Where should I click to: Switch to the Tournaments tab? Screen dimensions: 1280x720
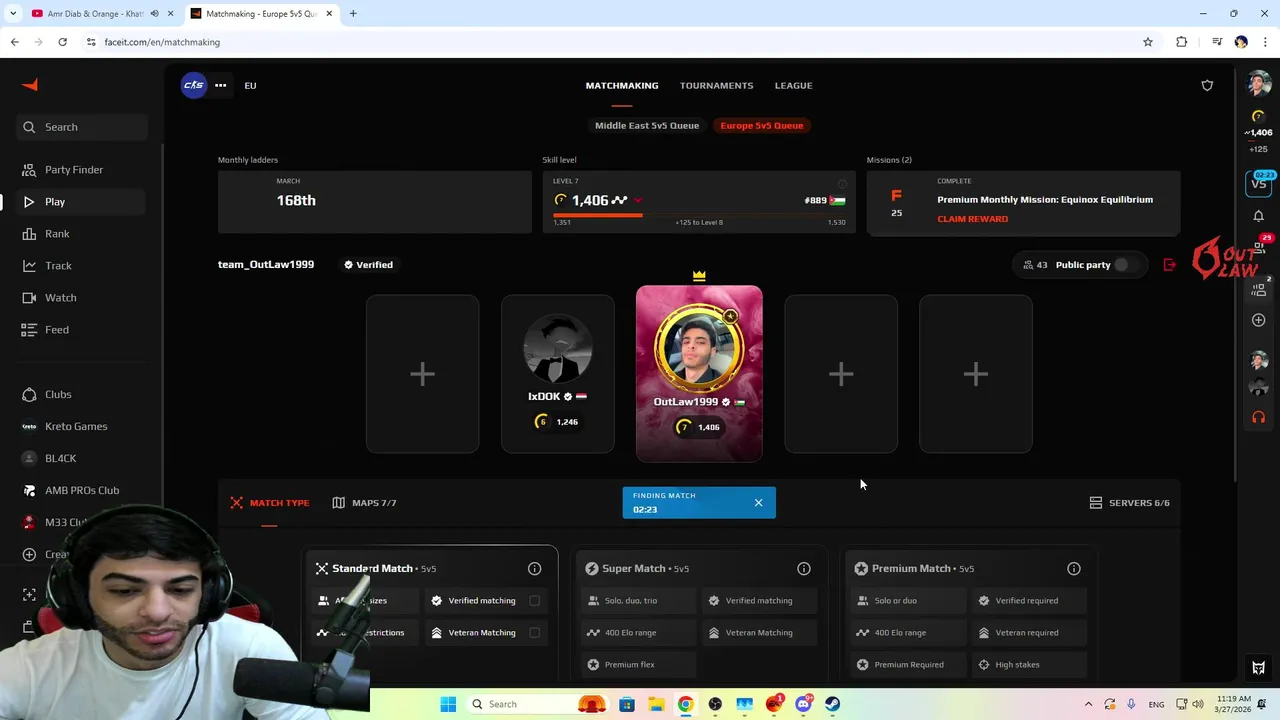[x=716, y=85]
